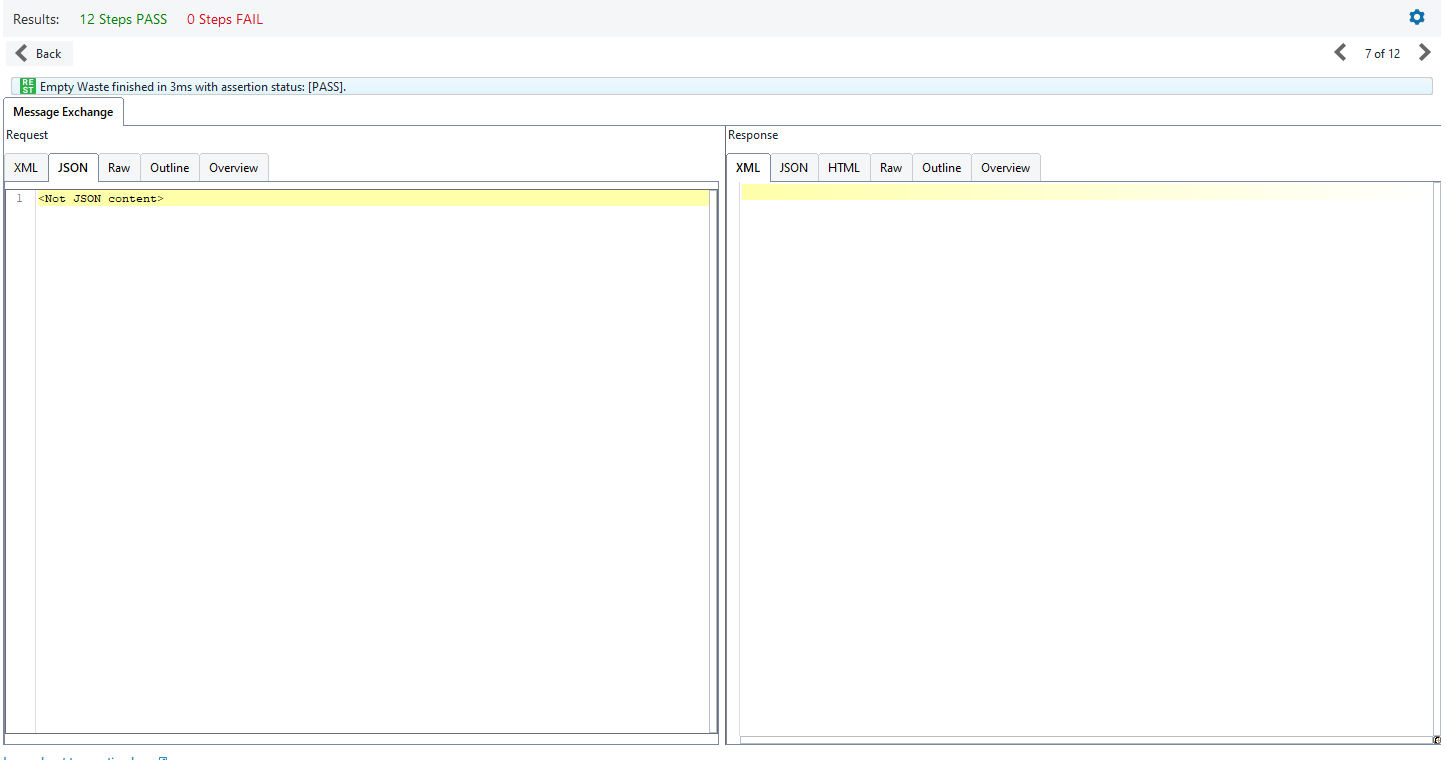Image resolution: width=1447 pixels, height=760 pixels.
Task: Open the Message Exchange tab
Action: [63, 112]
